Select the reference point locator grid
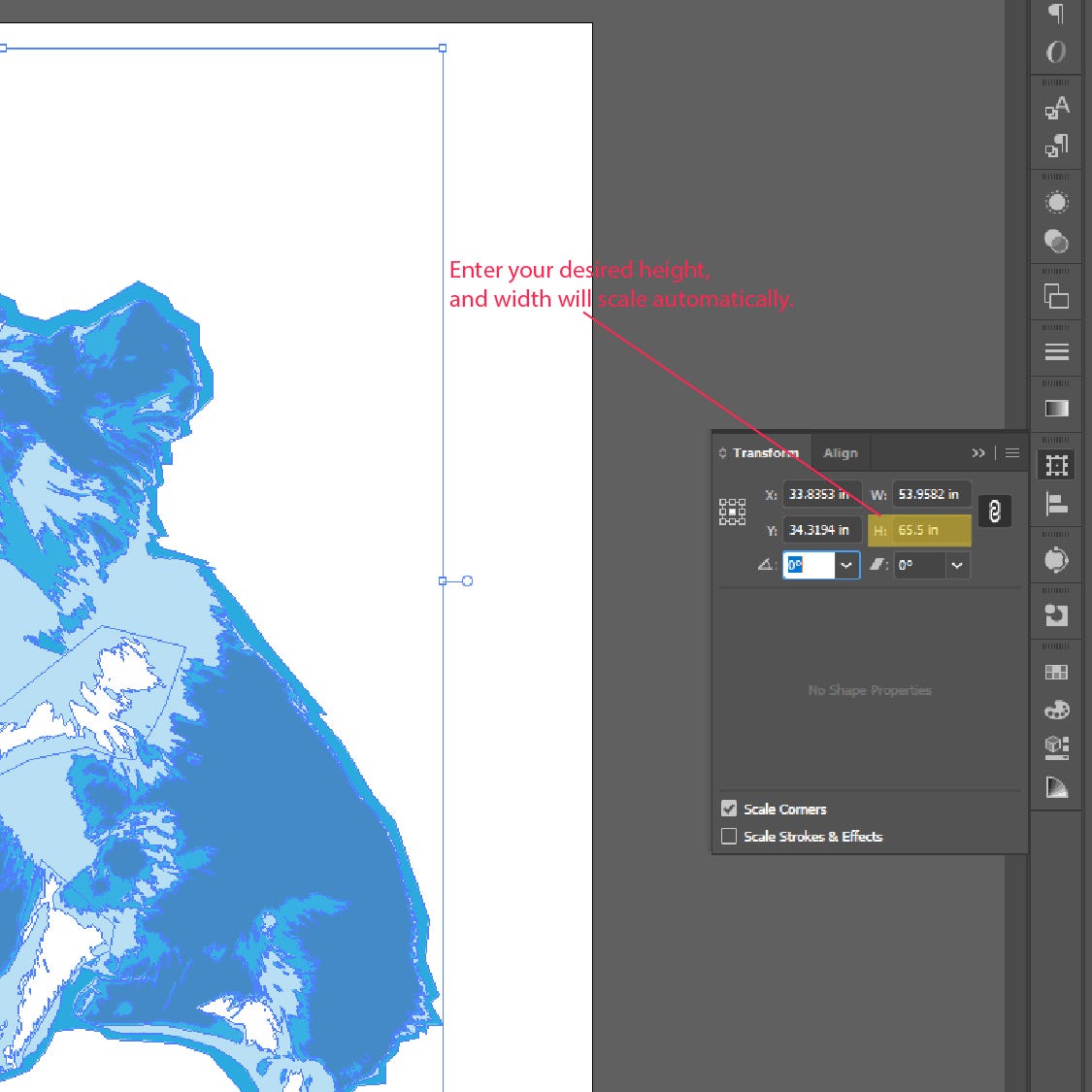 click(x=732, y=512)
